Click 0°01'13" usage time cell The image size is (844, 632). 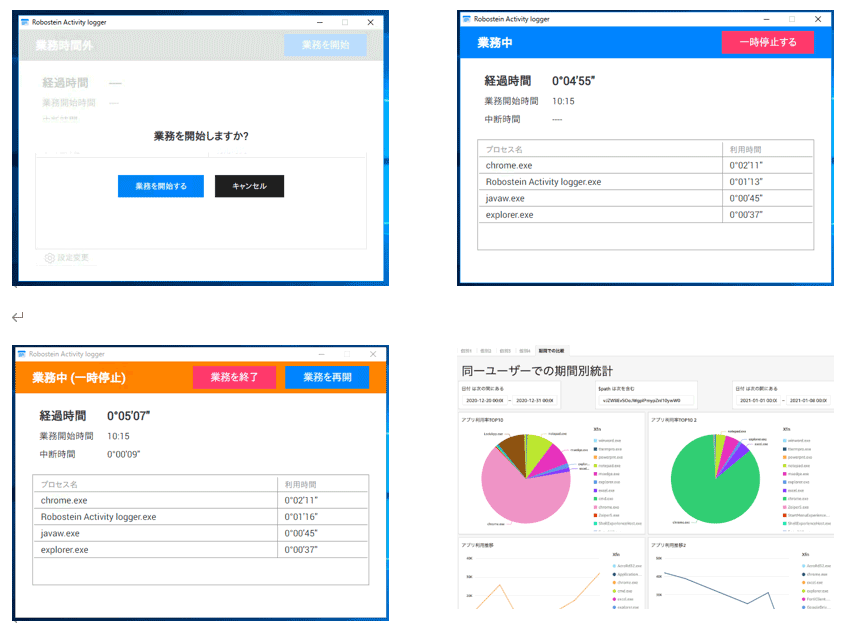(746, 182)
